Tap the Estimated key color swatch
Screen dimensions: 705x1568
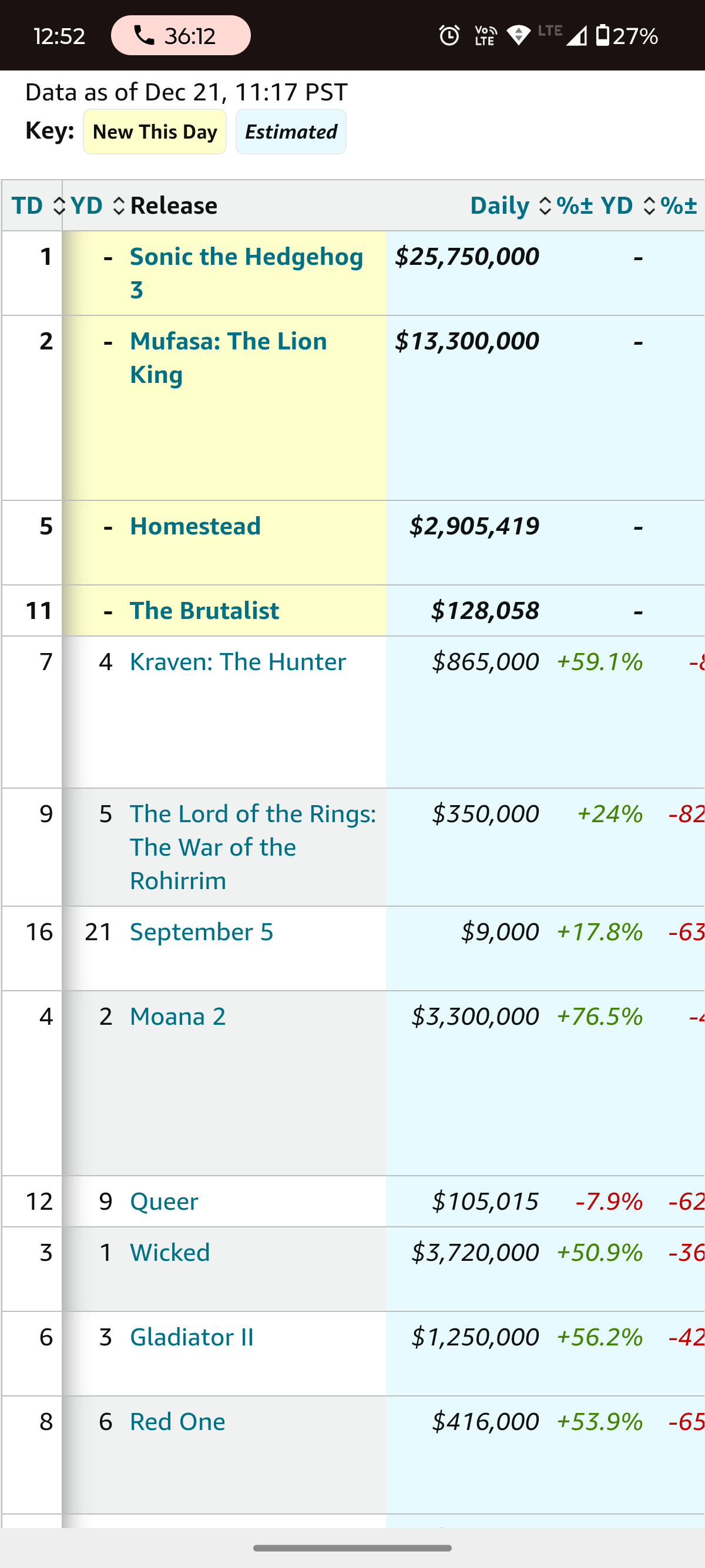(x=291, y=132)
